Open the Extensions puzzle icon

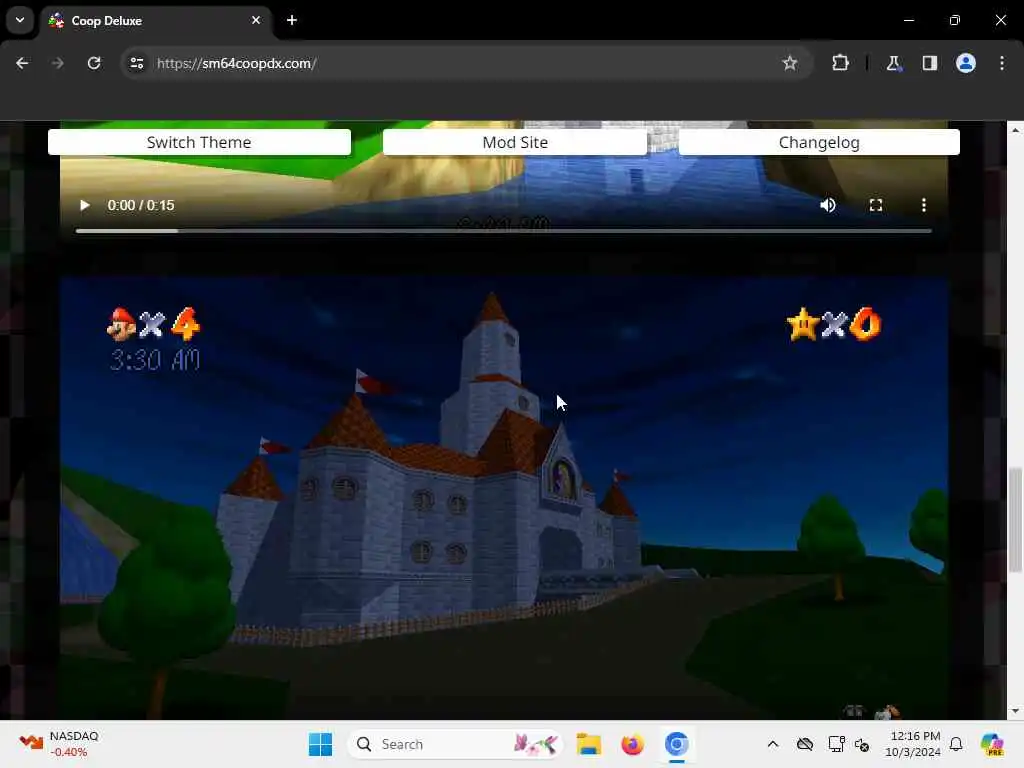(x=840, y=63)
